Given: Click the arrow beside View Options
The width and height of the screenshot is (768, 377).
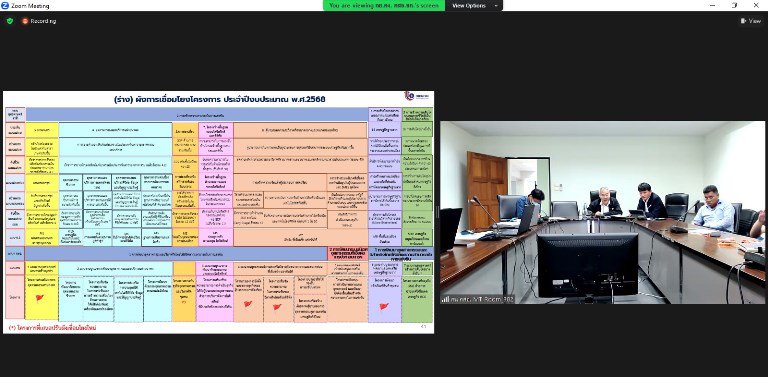Looking at the screenshot, I should click(496, 6).
